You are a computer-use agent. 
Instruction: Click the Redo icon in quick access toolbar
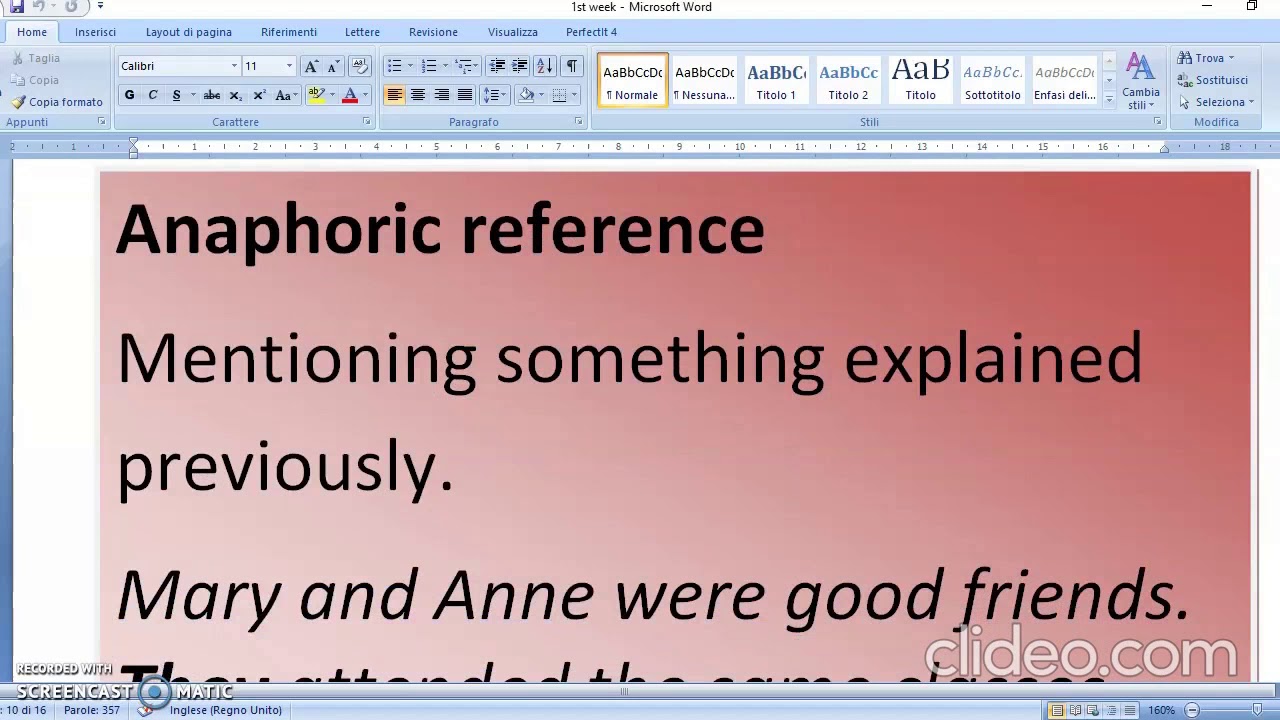pyautogui.click(x=71, y=6)
